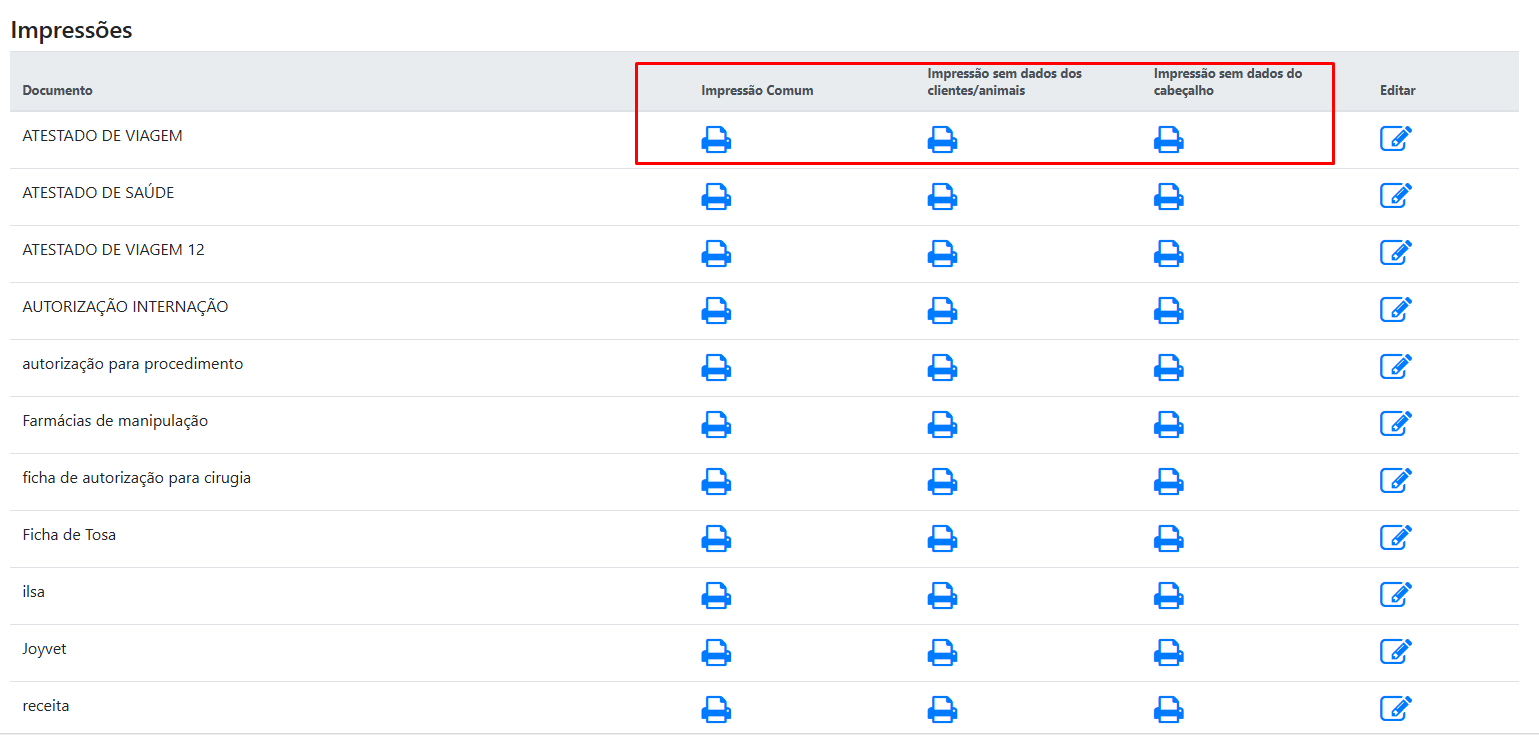This screenshot has height=735, width=1539.
Task: Print ATESTADO DE VIAGEM with common printing
Action: [x=716, y=140]
